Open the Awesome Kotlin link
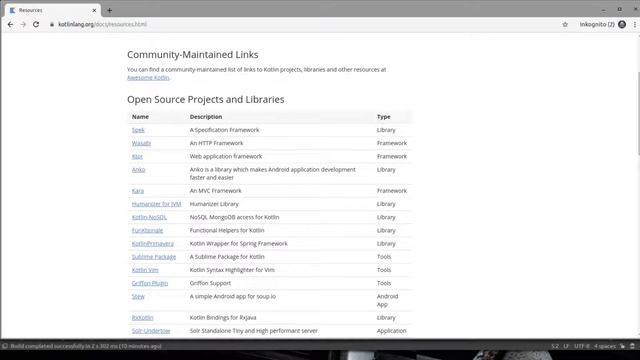 (x=148, y=78)
